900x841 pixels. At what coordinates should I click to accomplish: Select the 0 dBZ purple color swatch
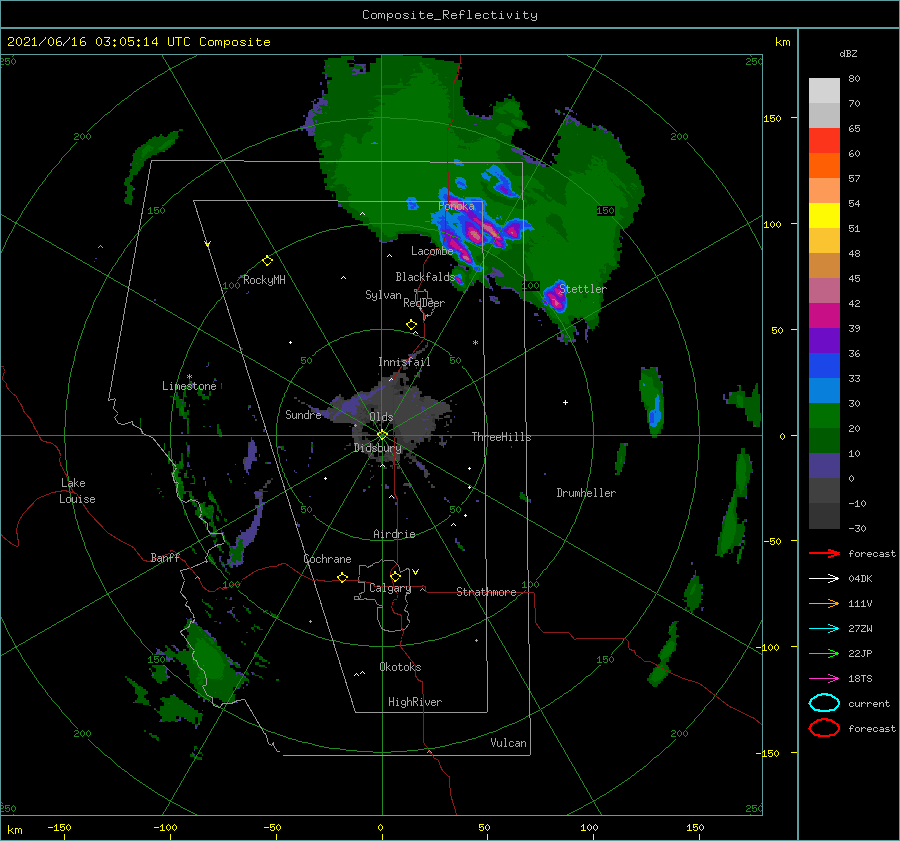click(x=824, y=465)
